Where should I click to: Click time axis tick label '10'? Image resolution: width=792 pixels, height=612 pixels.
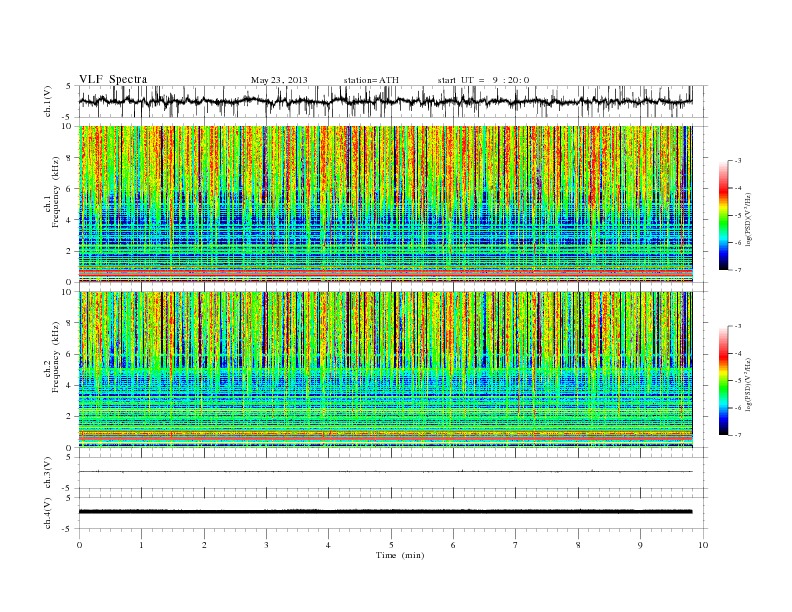704,545
